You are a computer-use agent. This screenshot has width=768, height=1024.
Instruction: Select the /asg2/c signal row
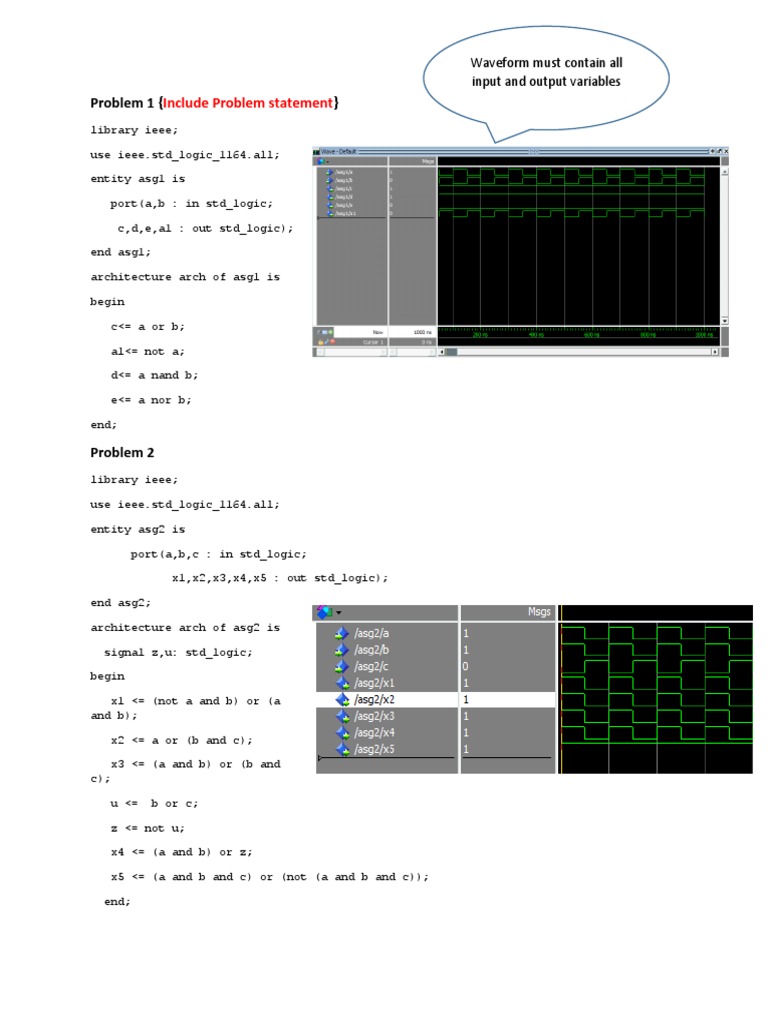coord(387,666)
